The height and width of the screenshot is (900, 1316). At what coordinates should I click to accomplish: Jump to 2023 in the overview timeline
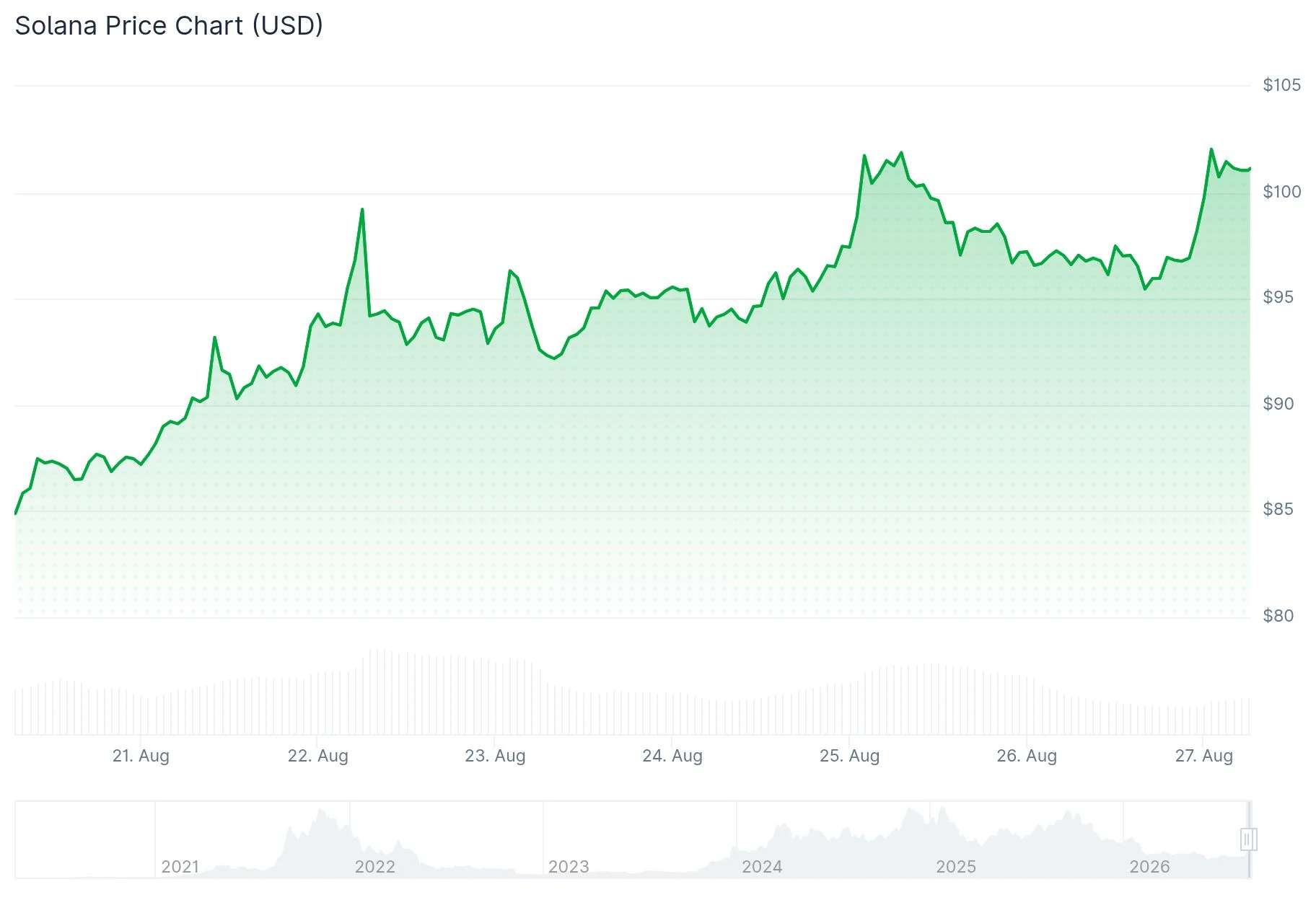[569, 866]
